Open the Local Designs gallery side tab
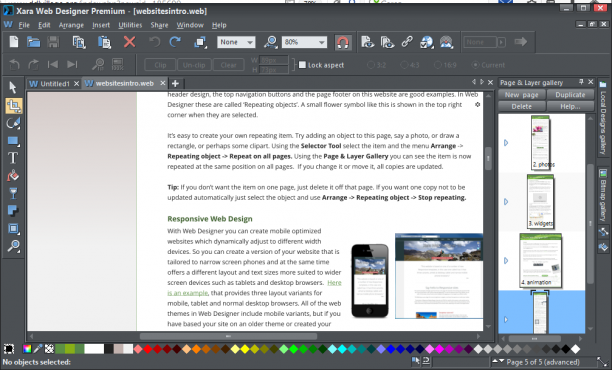This screenshot has width=612, height=370. 603,117
